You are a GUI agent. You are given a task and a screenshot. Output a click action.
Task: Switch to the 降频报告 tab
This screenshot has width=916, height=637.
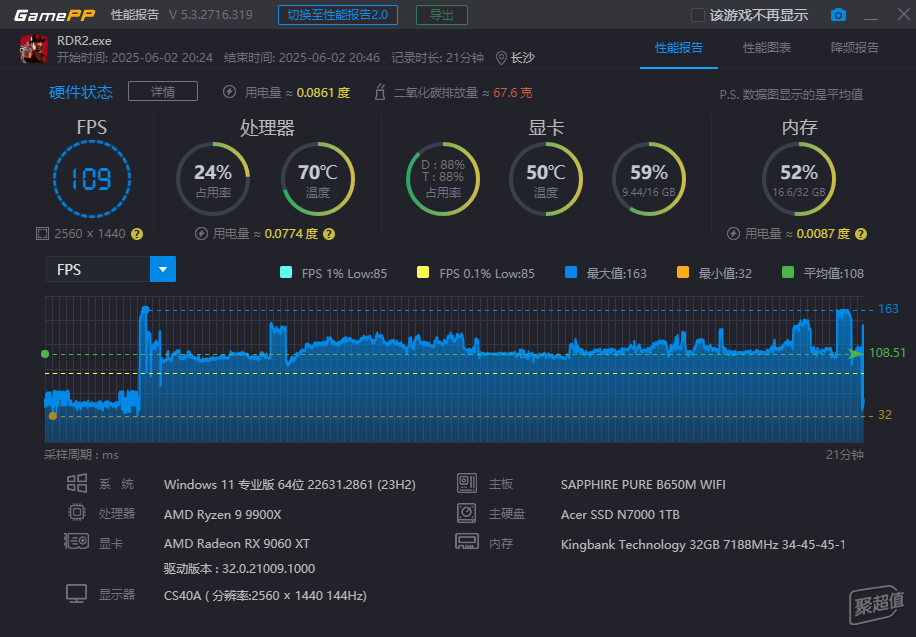pyautogui.click(x=855, y=48)
